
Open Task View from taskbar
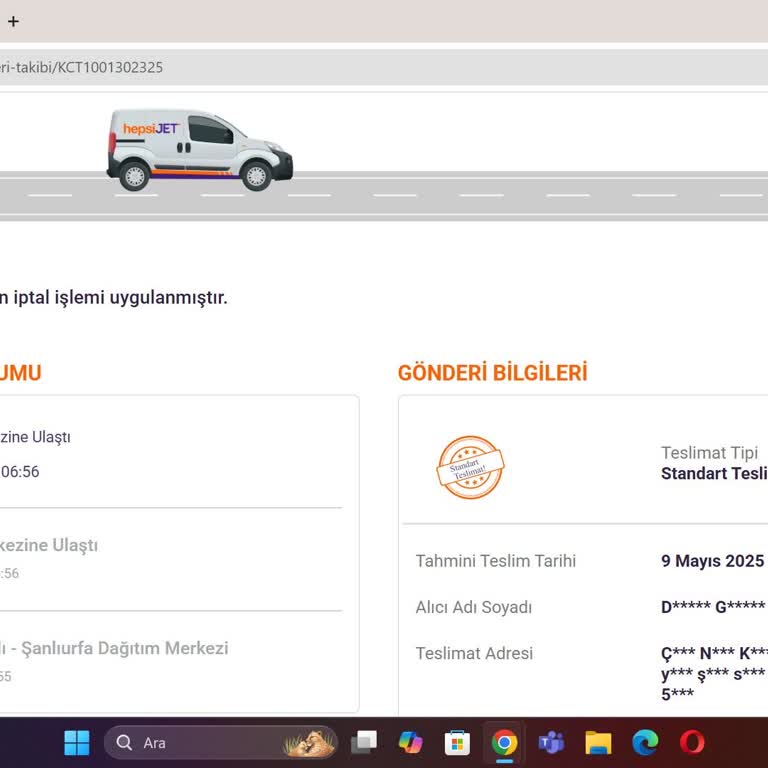(364, 743)
